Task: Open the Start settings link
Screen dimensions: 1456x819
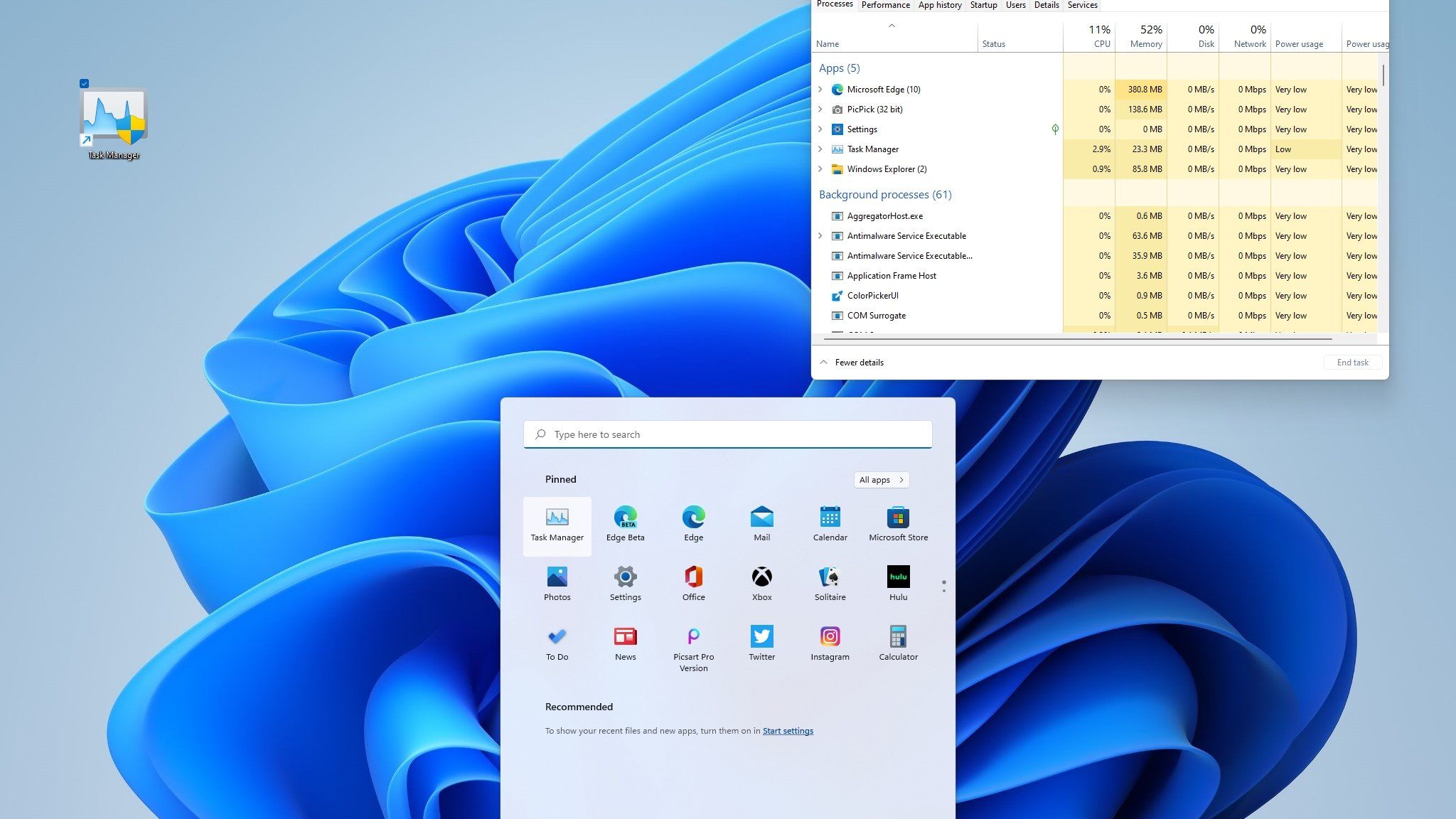Action: coord(788,731)
